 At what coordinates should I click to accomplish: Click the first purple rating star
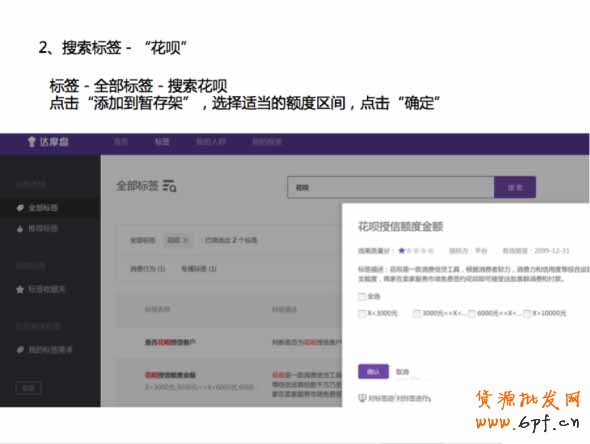coord(401,251)
